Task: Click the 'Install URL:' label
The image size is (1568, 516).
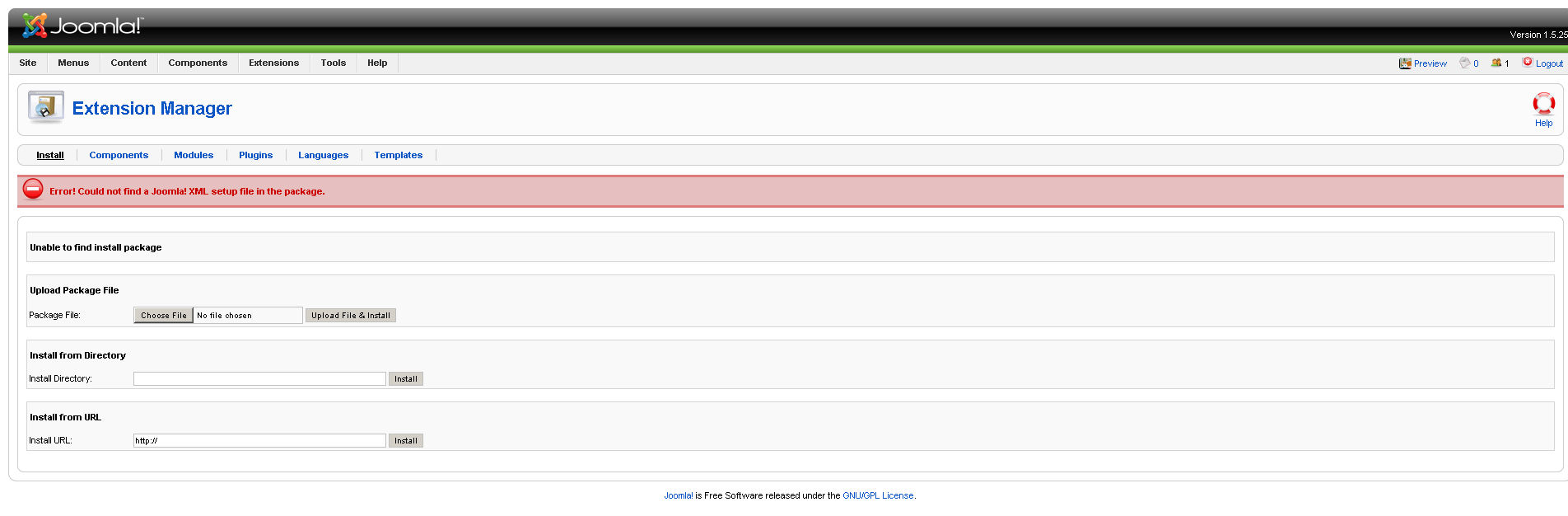Action: click(50, 440)
